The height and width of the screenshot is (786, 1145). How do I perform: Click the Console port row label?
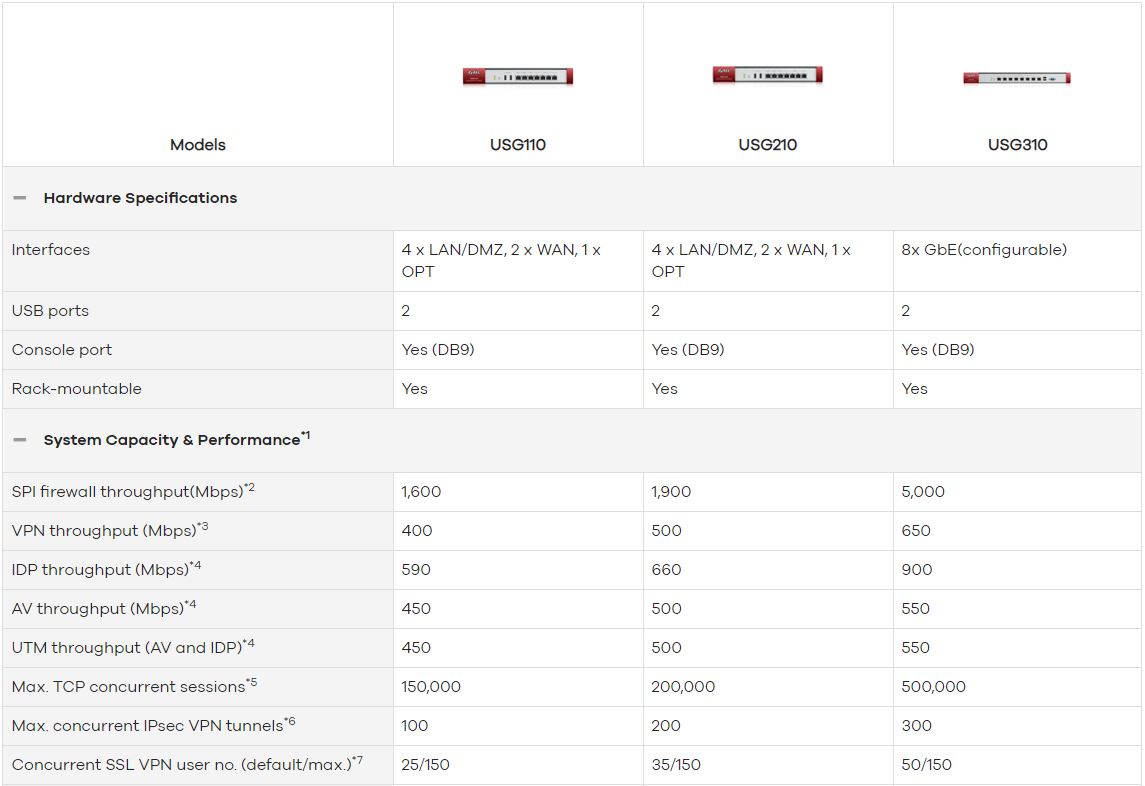click(x=61, y=349)
